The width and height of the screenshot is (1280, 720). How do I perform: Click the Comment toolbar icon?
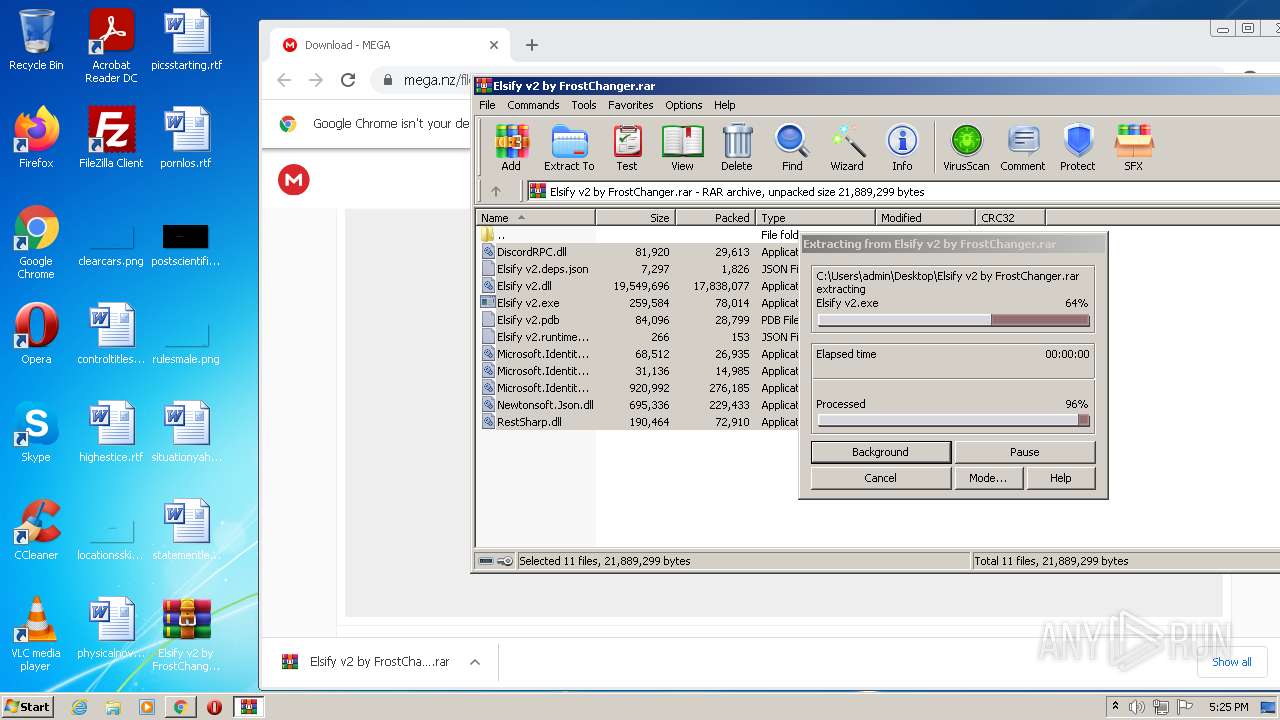pos(1023,148)
